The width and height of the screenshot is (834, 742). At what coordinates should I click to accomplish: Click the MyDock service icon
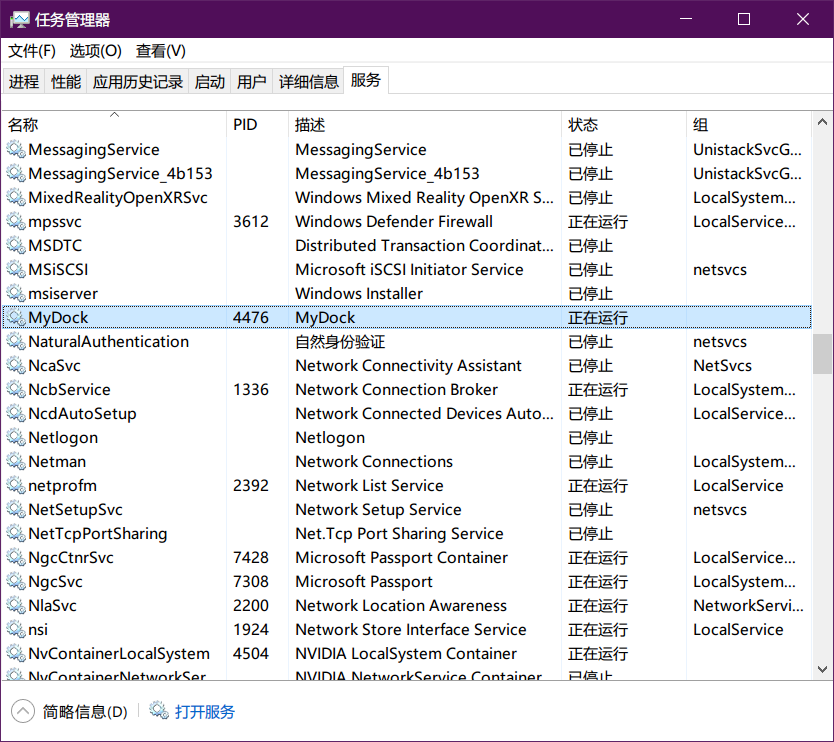[16, 317]
